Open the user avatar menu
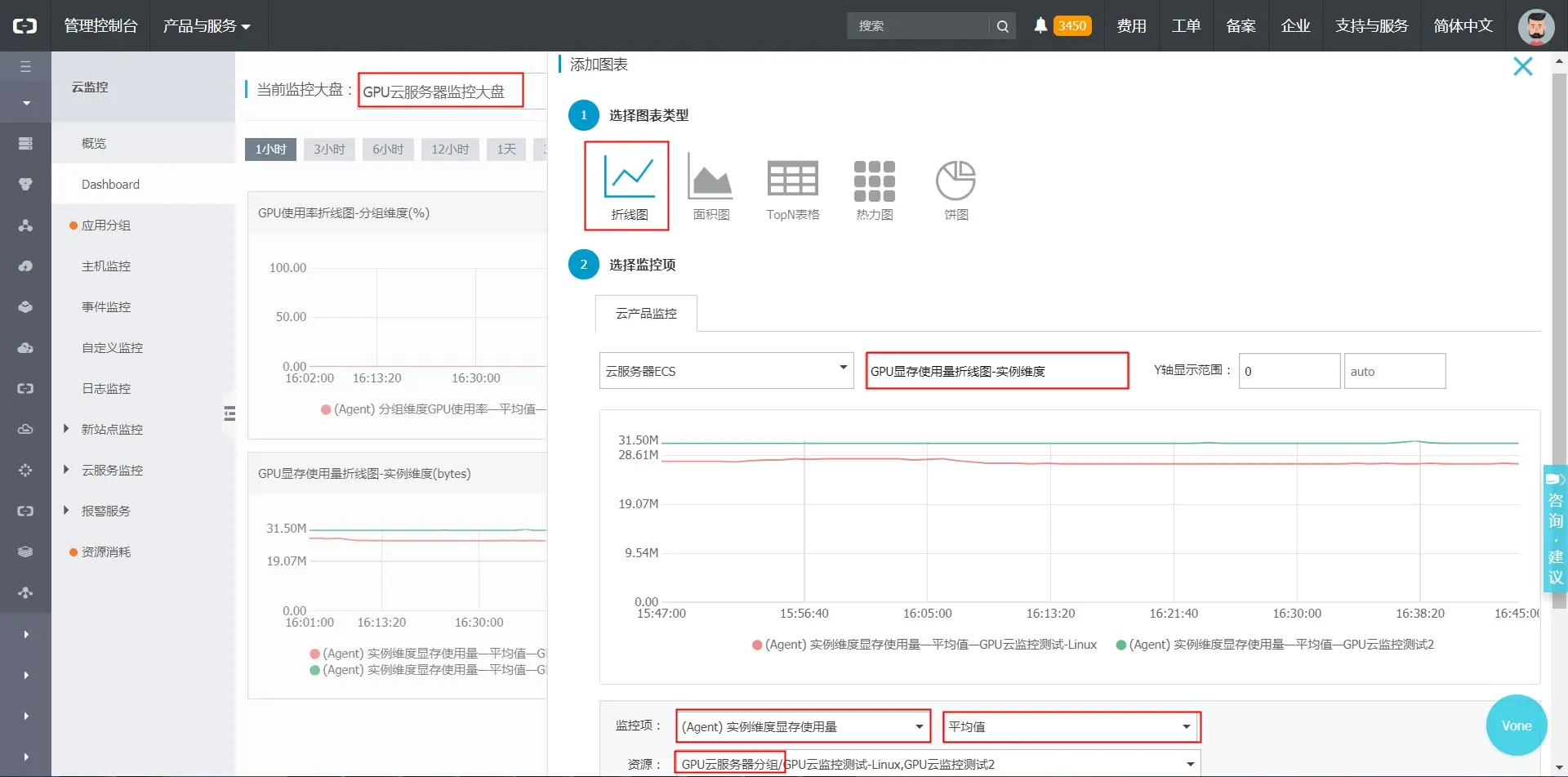 coord(1535,26)
